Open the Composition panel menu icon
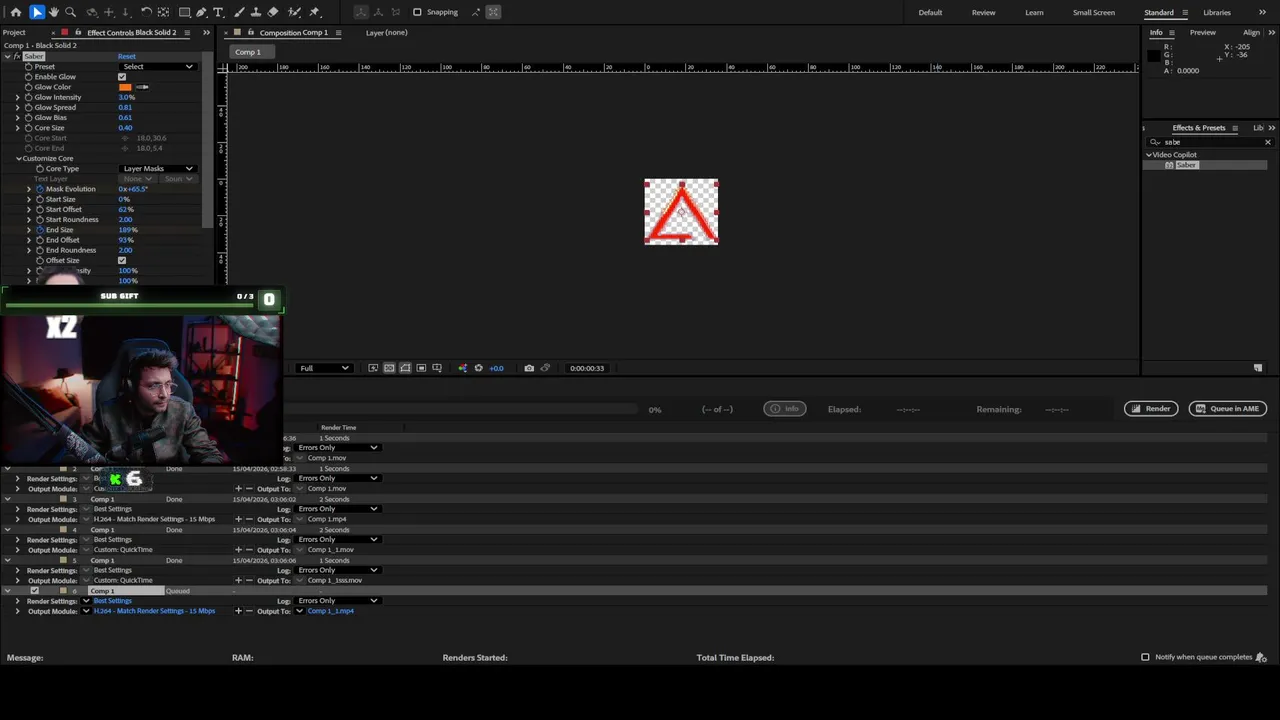 [x=338, y=32]
